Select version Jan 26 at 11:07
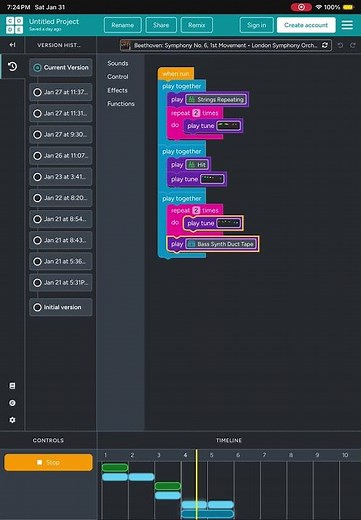 (61, 156)
